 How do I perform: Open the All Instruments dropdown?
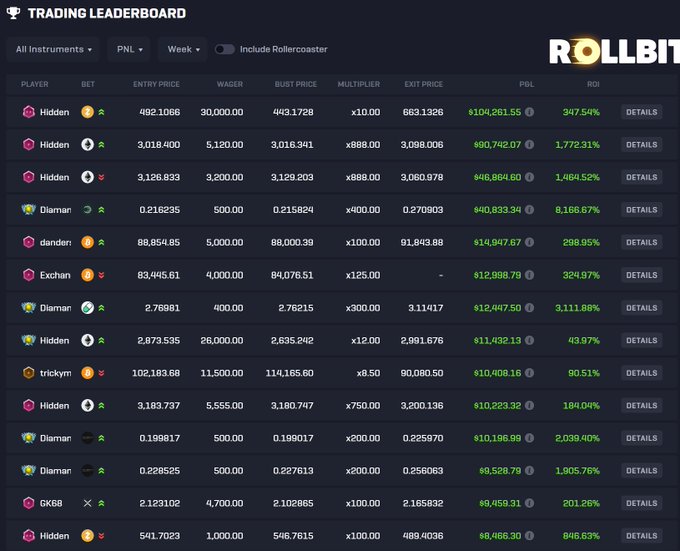53,49
